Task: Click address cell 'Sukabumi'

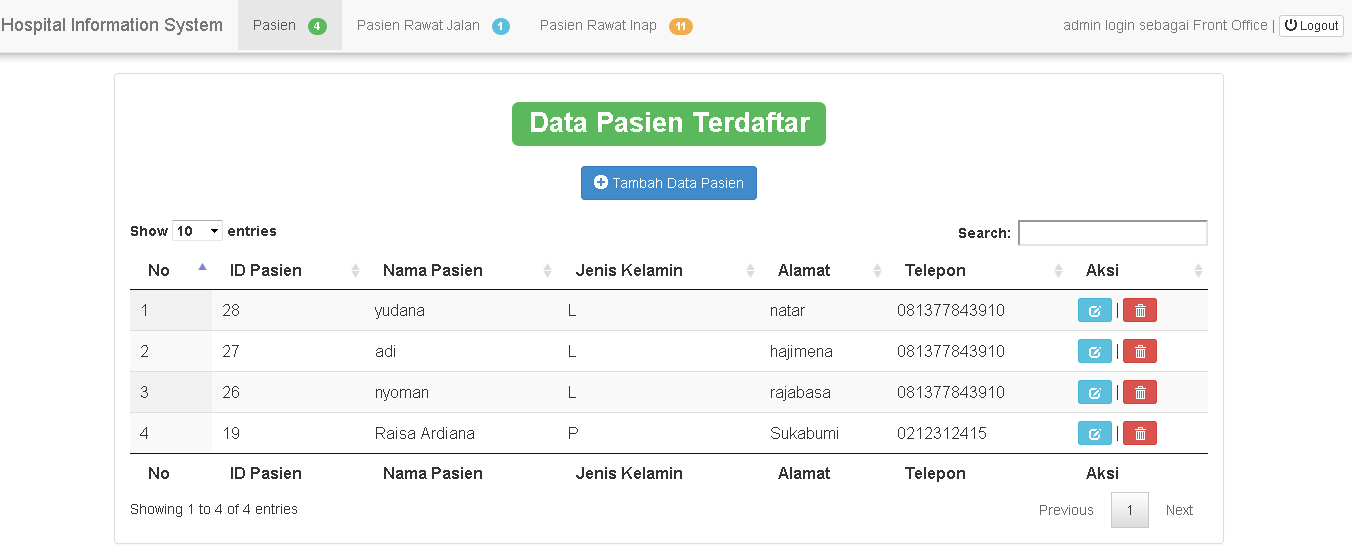Action: (805, 433)
